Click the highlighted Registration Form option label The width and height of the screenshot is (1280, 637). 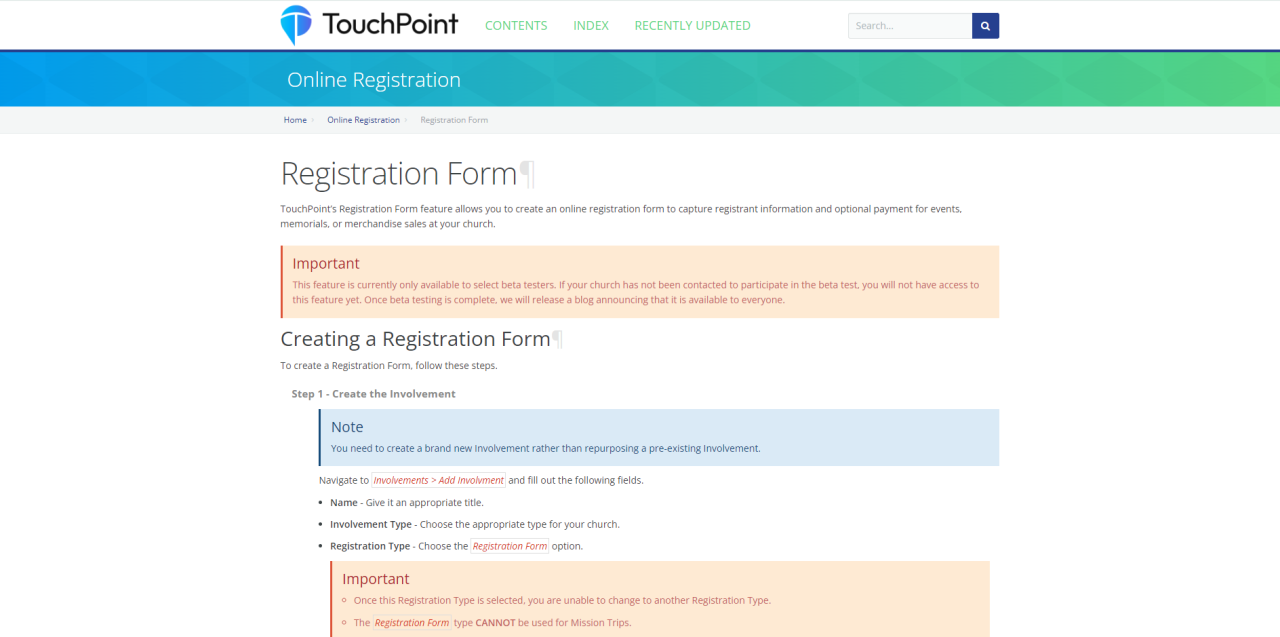[510, 546]
